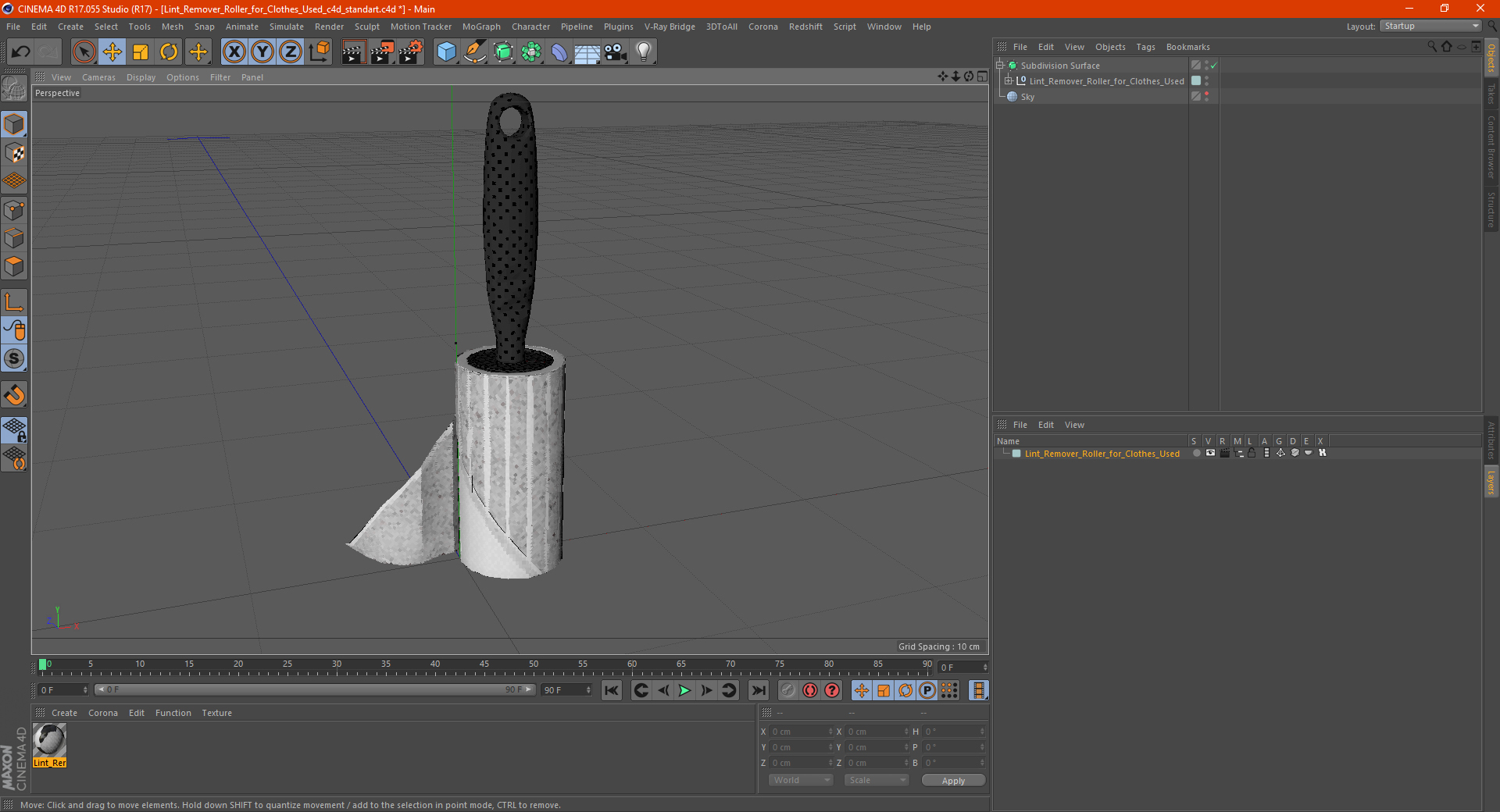
Task: Open Edit Render Settings icon
Action: click(x=411, y=52)
